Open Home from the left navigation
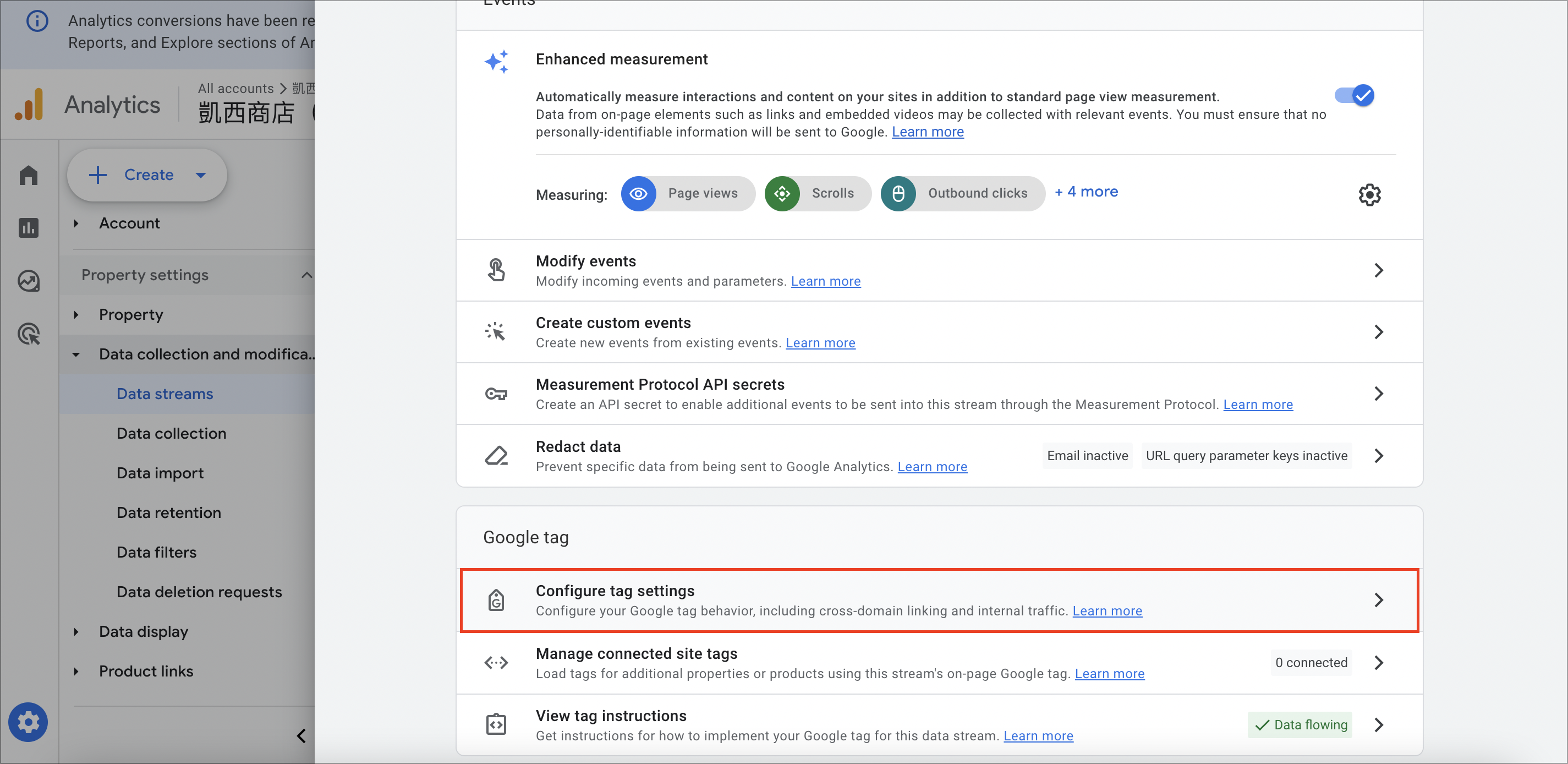1568x764 pixels. [29, 176]
